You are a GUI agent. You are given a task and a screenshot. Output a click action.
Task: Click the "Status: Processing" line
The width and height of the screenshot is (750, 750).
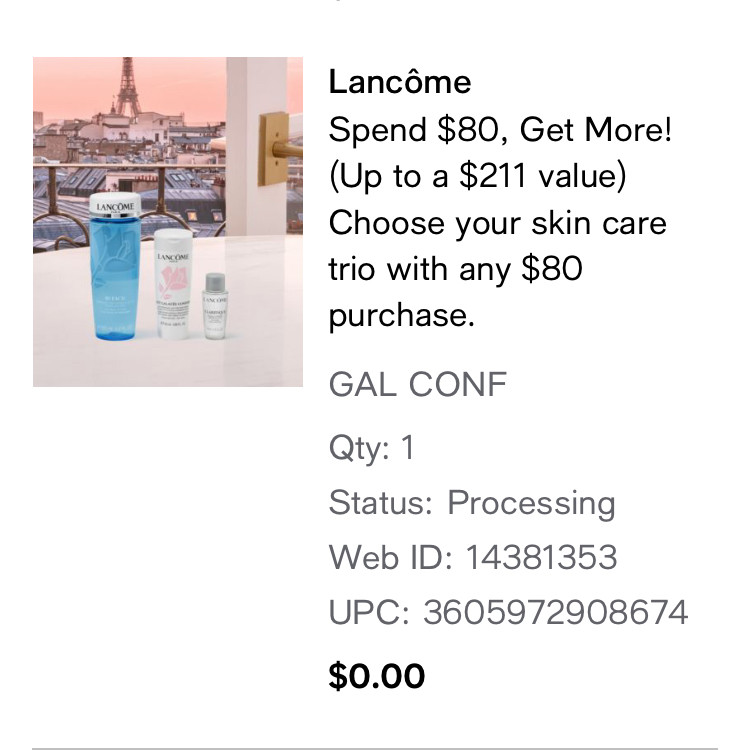pyautogui.click(x=471, y=502)
